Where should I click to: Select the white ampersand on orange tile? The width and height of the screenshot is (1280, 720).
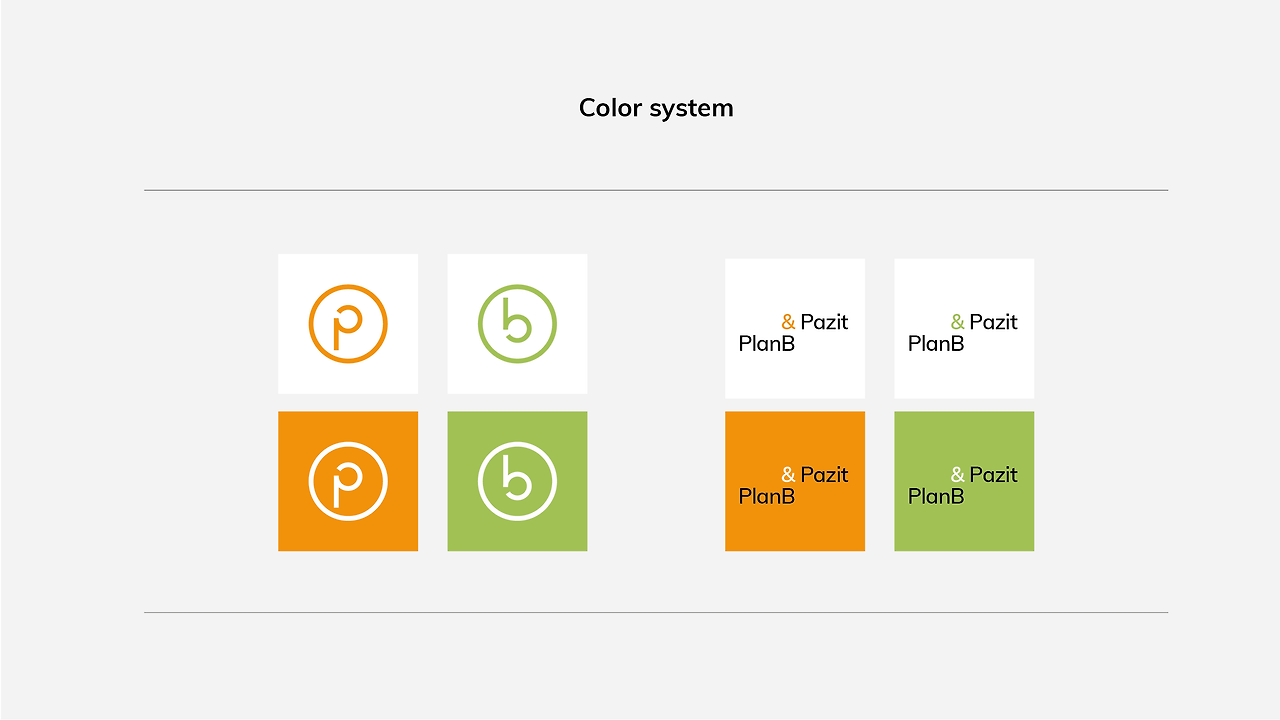[x=788, y=475]
